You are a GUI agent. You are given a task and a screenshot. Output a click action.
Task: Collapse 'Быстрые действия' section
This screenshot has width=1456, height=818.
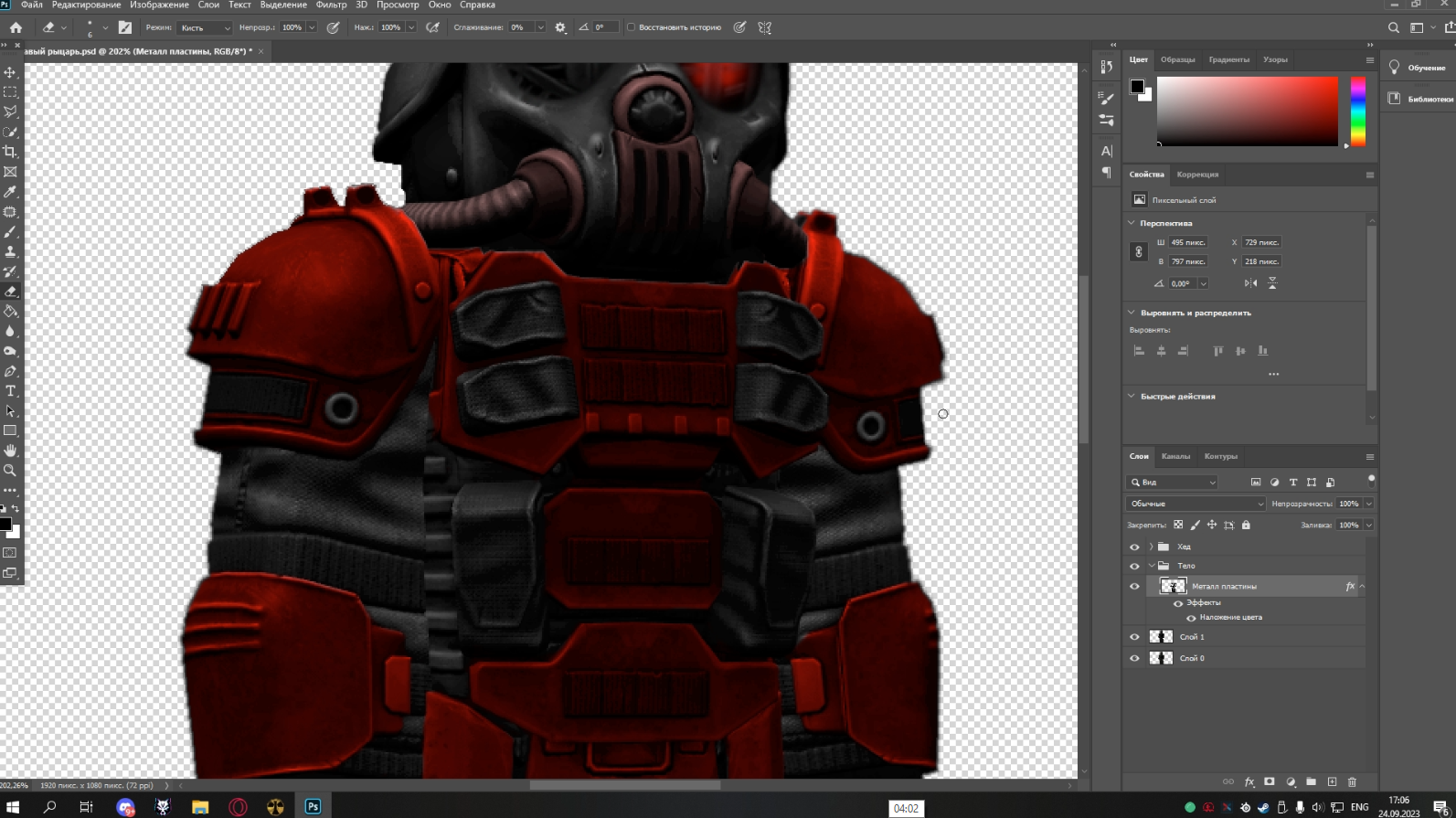pos(1132,397)
